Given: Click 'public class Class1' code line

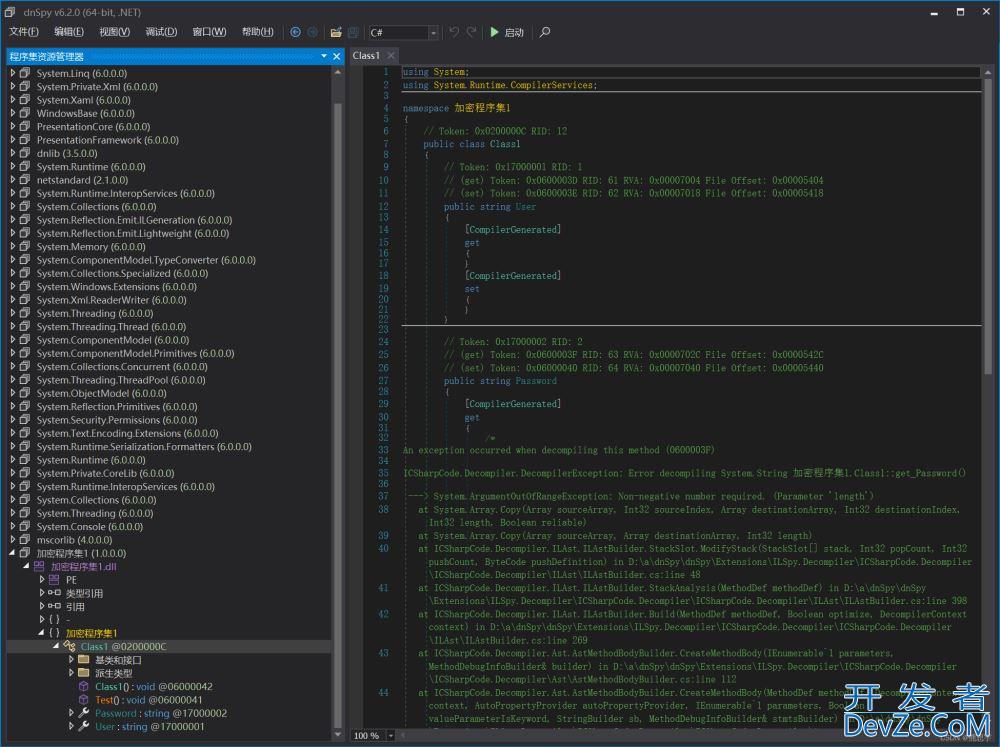Looking at the screenshot, I should tap(472, 144).
